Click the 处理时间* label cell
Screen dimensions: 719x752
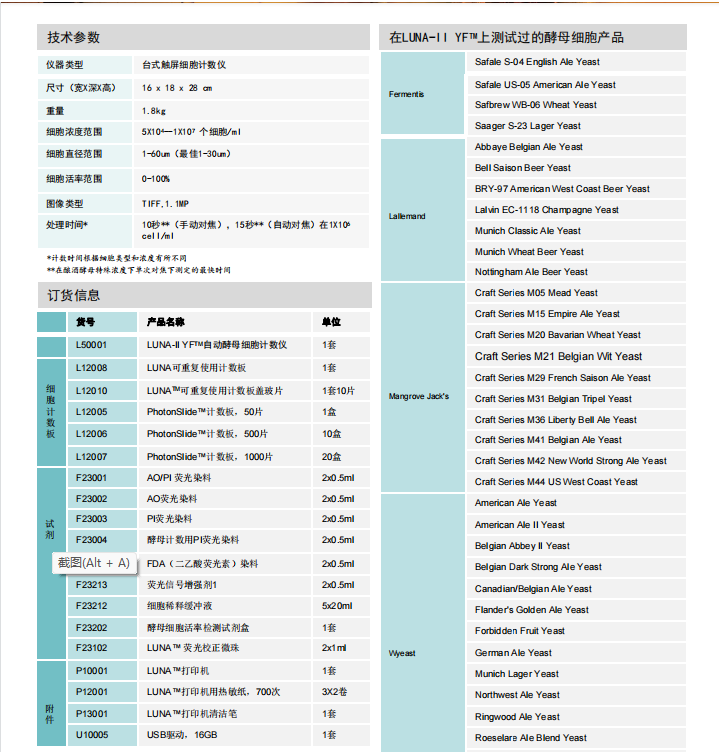click(84, 231)
